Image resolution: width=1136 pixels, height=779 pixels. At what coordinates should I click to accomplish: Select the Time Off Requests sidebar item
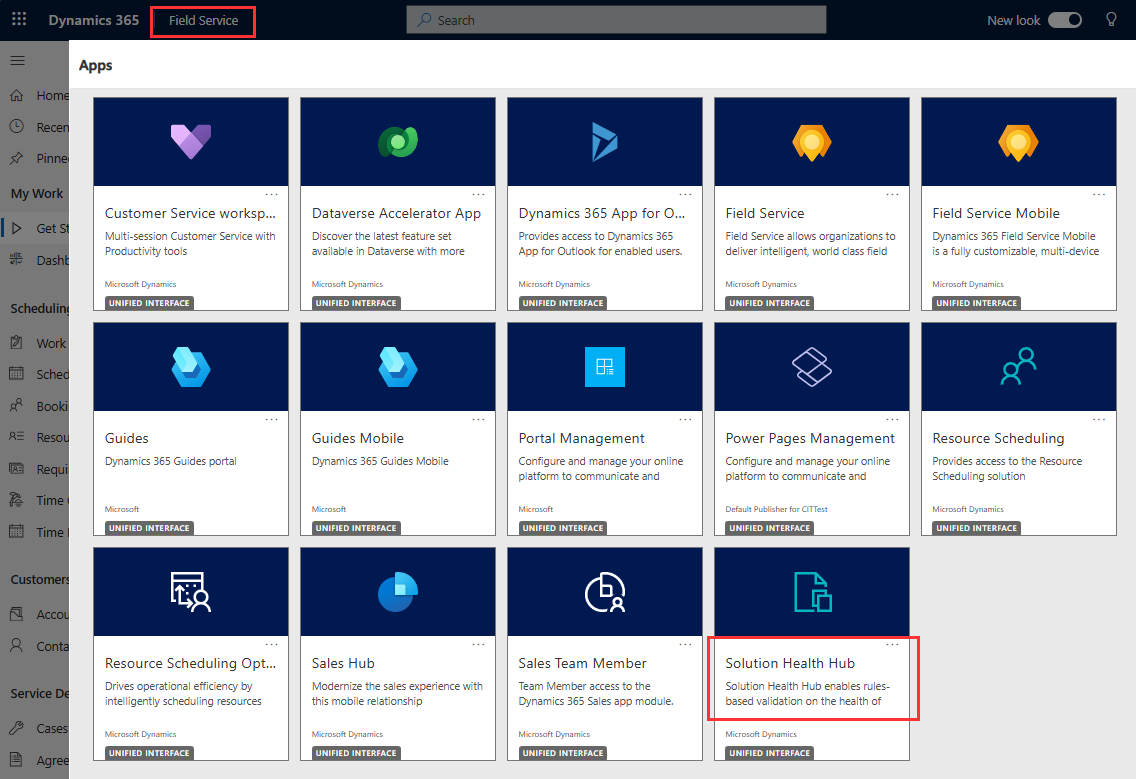click(35, 500)
